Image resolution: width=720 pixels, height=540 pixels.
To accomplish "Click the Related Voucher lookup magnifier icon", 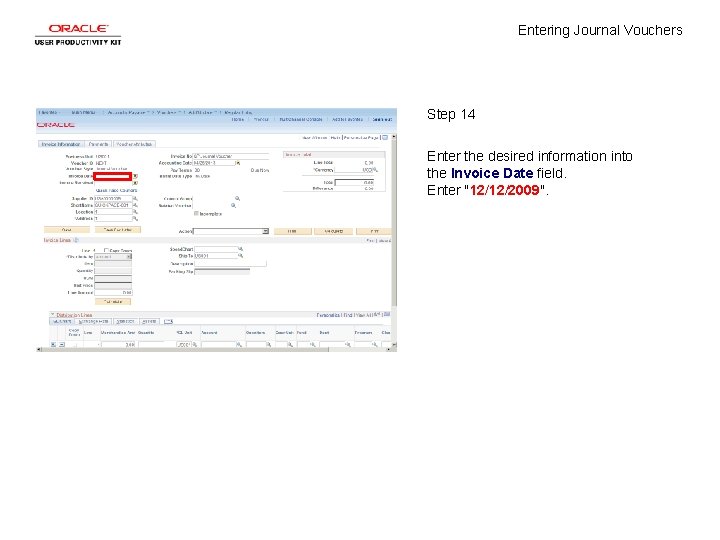I will coord(233,205).
